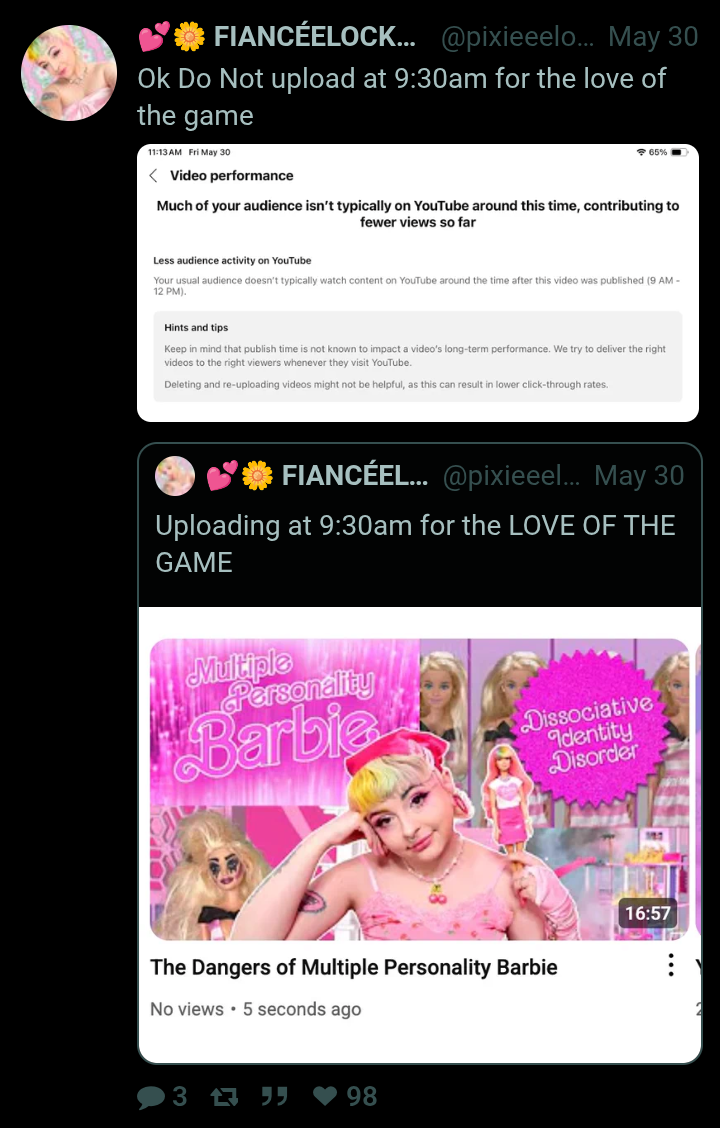Click the May 30 date on main tweet
Image resolution: width=720 pixels, height=1128 pixels.
point(653,36)
